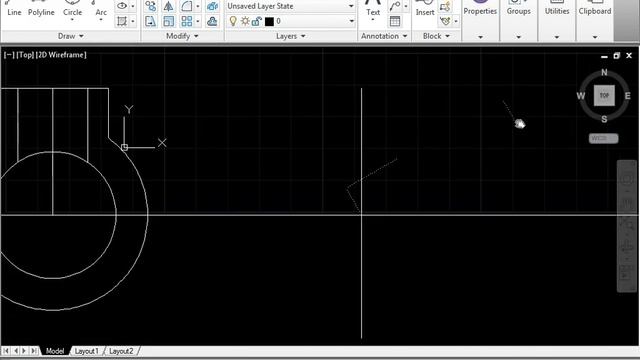Image resolution: width=640 pixels, height=360 pixels.
Task: Click the black layer color swatch
Action: pyautogui.click(x=269, y=21)
